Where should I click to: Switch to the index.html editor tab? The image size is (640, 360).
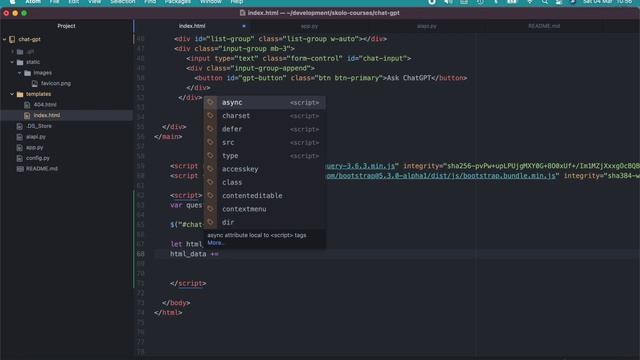point(192,26)
